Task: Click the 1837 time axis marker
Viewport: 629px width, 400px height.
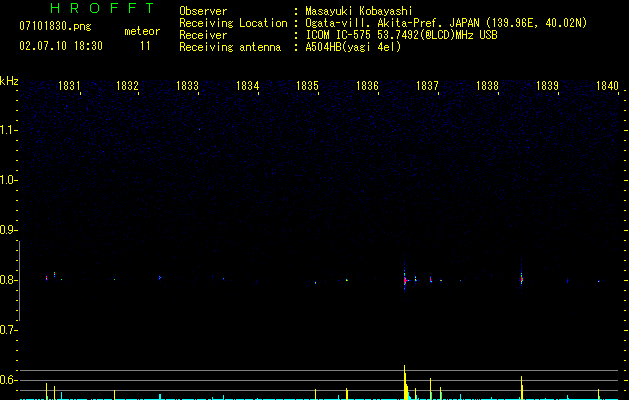Action: 427,85
